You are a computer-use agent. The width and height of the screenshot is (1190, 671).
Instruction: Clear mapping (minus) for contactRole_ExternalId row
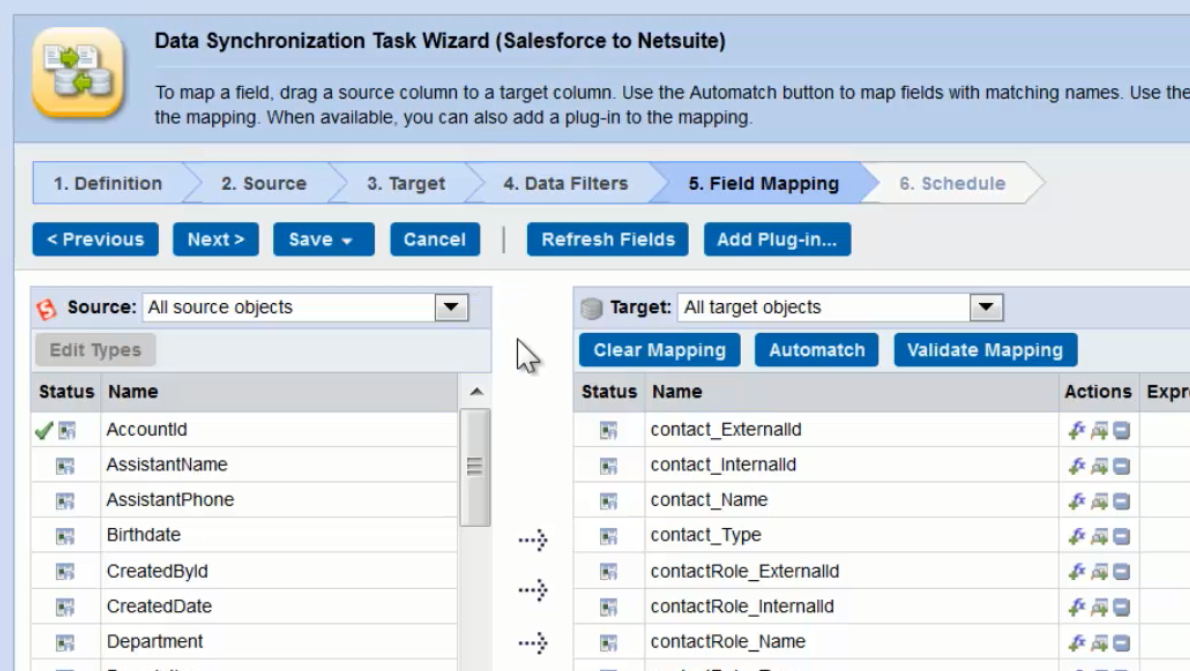(x=1122, y=572)
